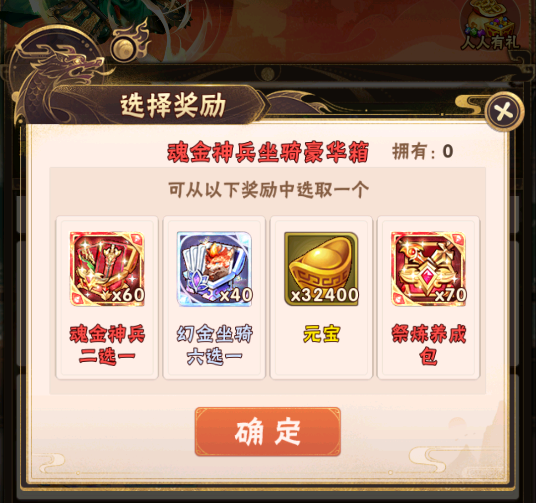
Task: Choose the gold 元宝 ingot icon
Action: (x=321, y=268)
